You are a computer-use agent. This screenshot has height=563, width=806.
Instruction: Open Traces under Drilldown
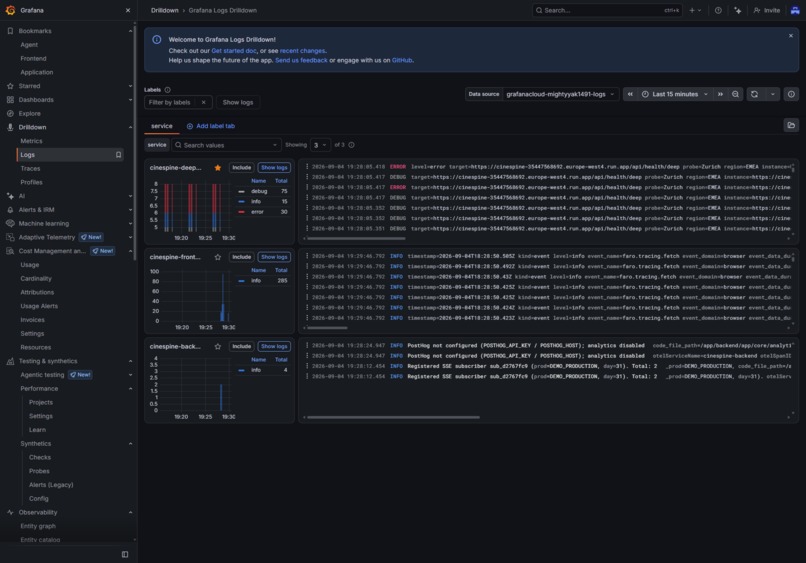30,169
